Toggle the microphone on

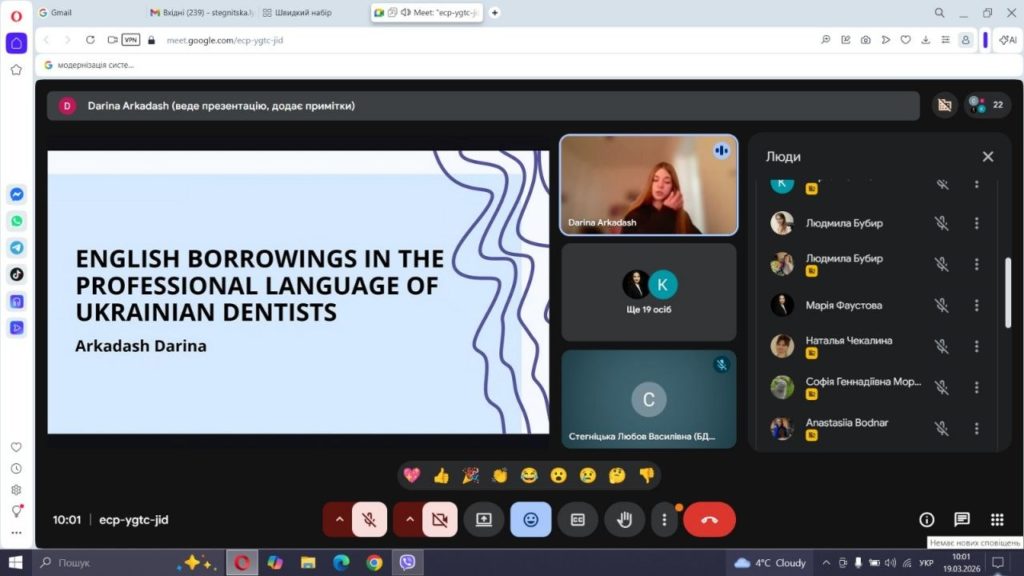point(369,519)
